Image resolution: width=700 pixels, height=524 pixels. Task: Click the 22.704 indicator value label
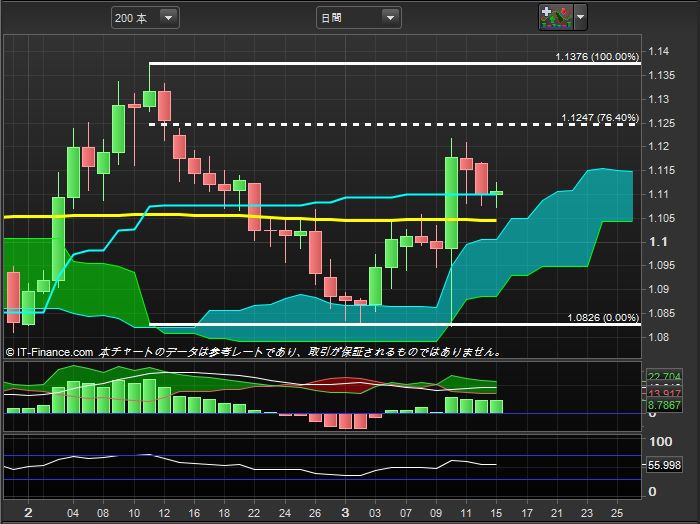point(664,376)
